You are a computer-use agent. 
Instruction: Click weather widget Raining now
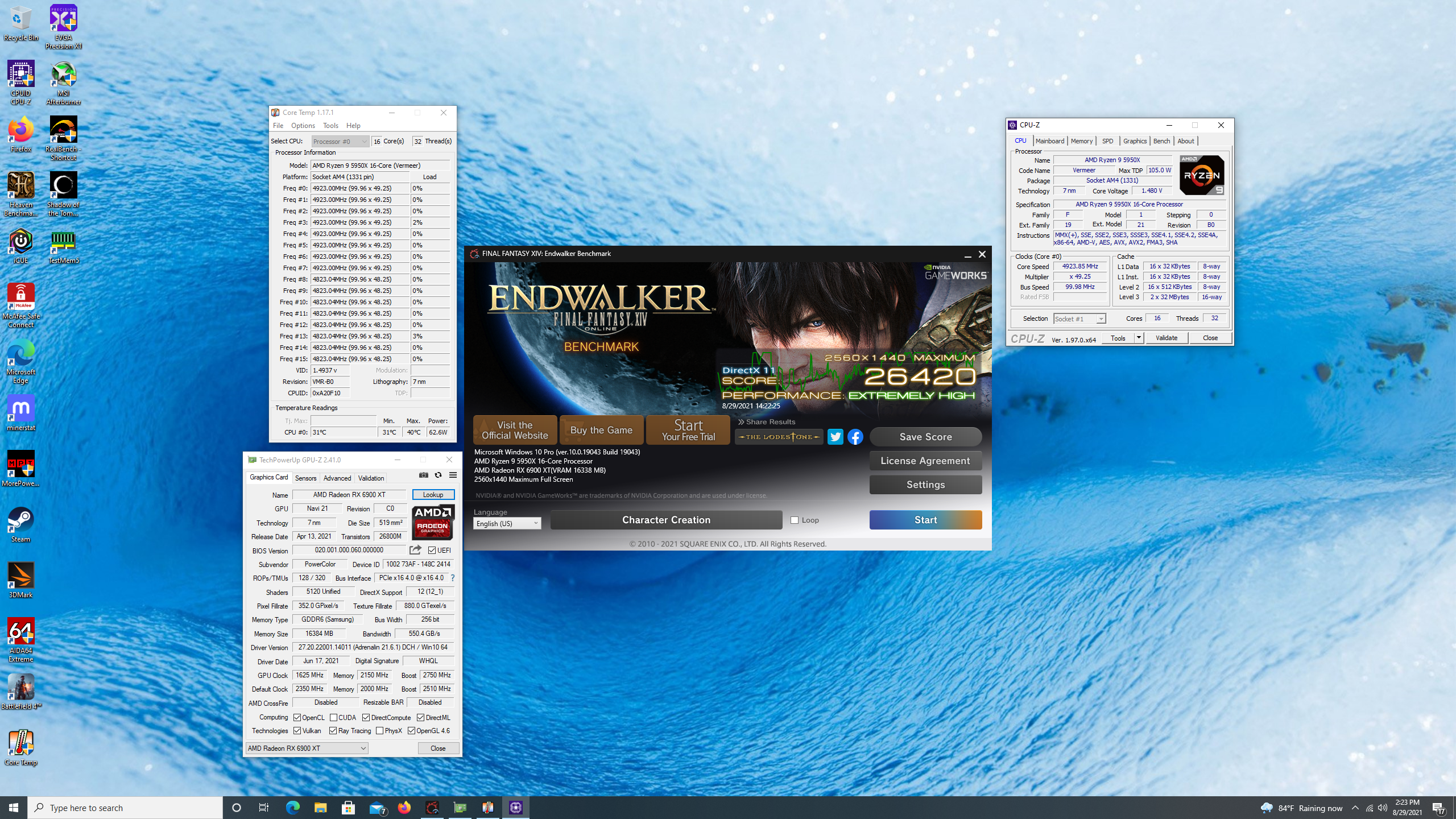(1301, 808)
